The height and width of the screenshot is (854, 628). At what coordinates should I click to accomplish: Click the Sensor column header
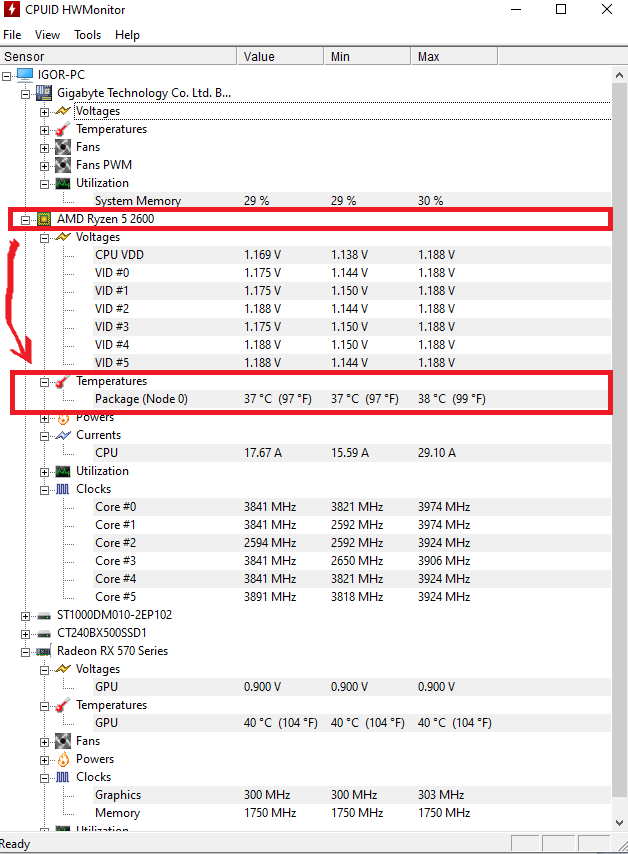[118, 57]
